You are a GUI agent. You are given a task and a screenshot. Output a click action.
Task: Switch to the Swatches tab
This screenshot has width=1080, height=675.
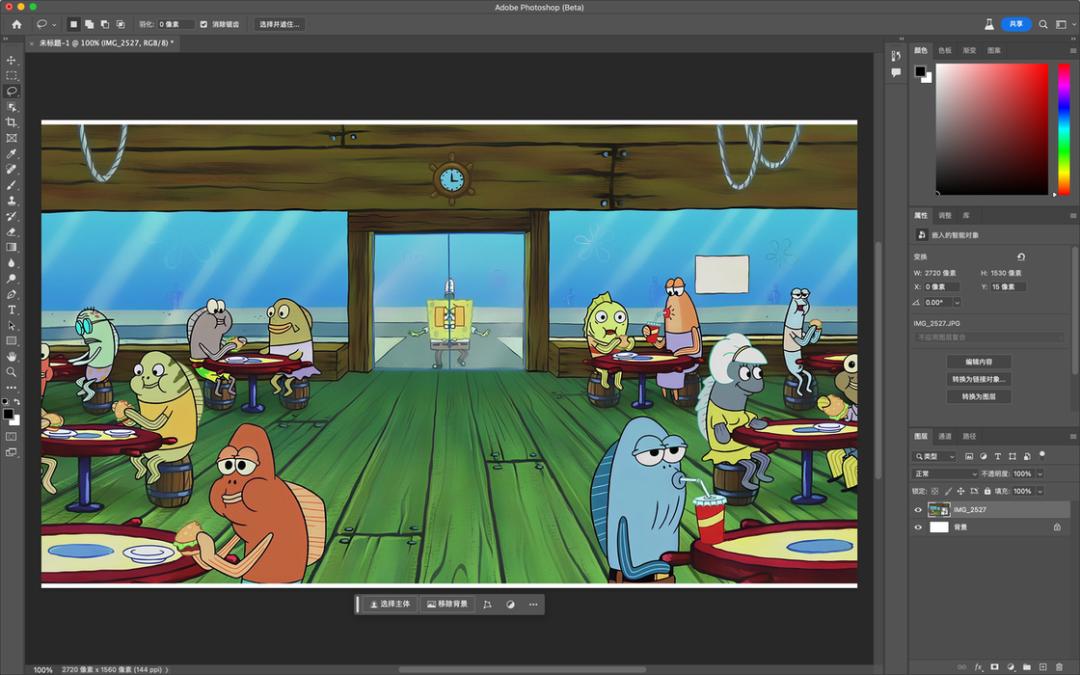click(945, 50)
